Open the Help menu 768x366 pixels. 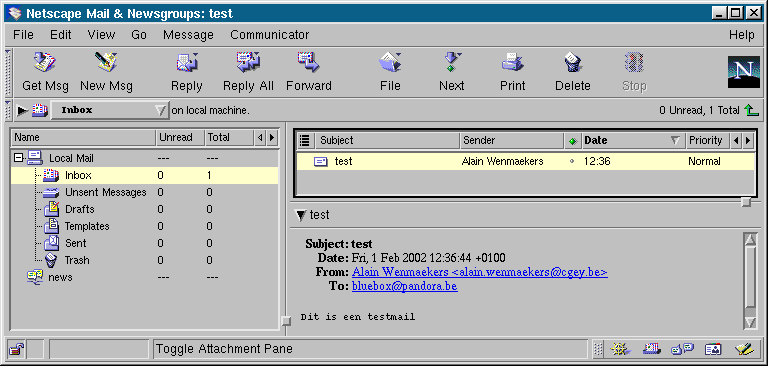(x=742, y=35)
